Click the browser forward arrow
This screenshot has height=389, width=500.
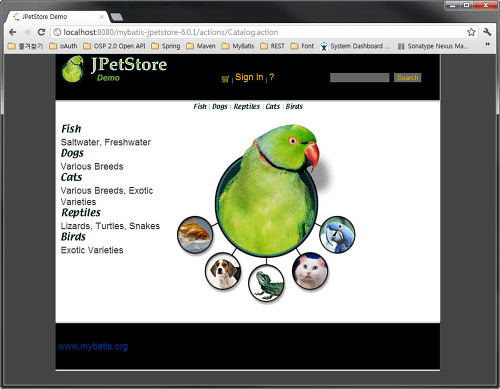[27, 32]
